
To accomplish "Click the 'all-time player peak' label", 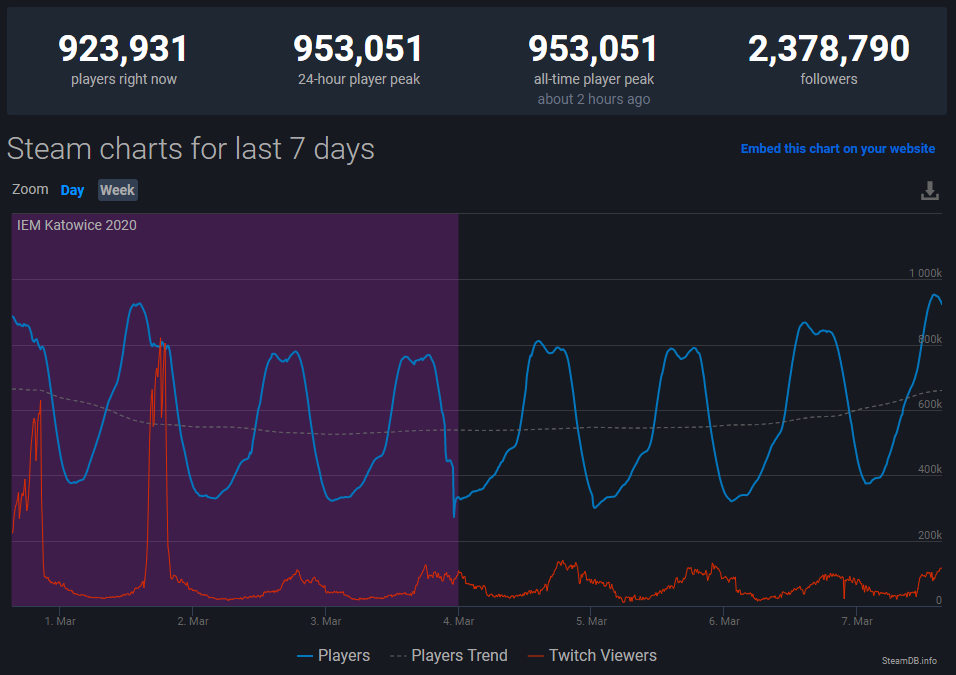I will point(593,79).
